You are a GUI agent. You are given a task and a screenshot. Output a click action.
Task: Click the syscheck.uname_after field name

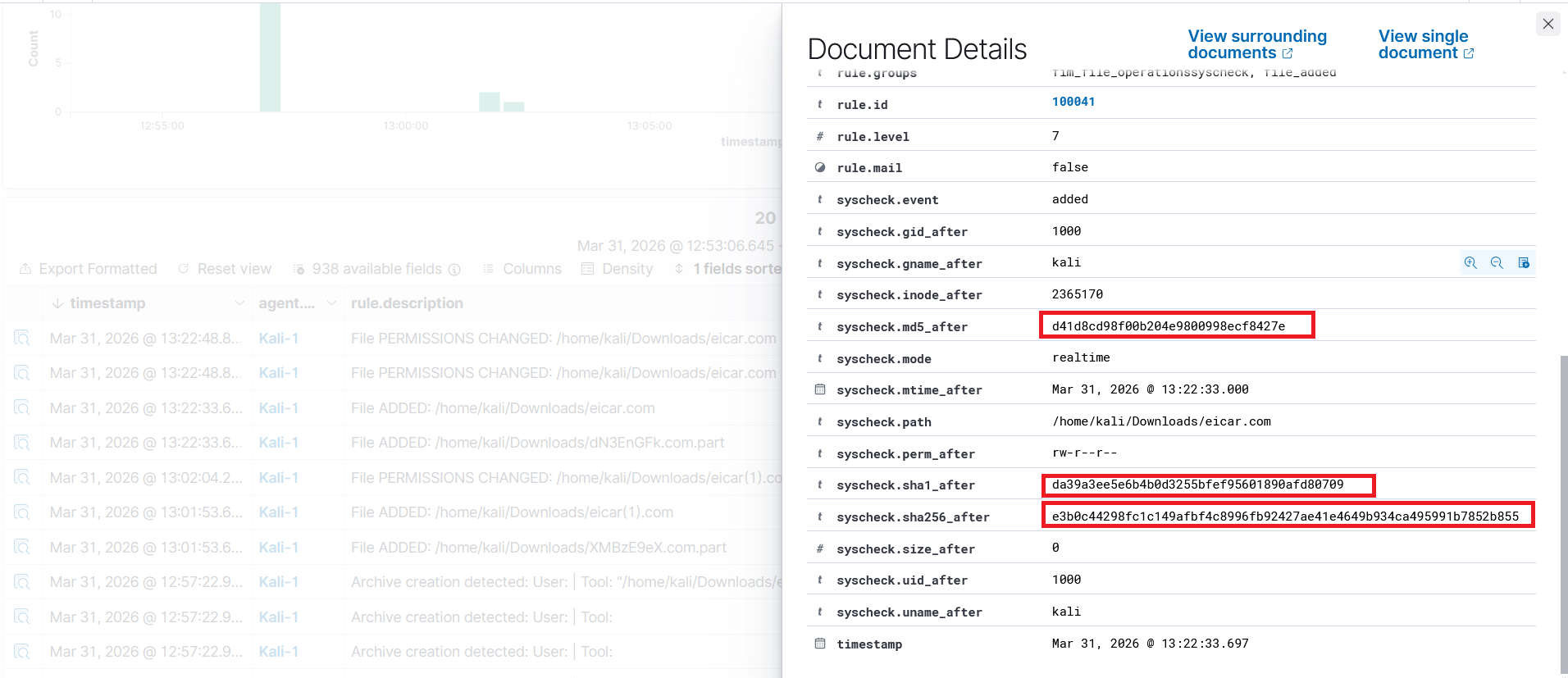[909, 612]
